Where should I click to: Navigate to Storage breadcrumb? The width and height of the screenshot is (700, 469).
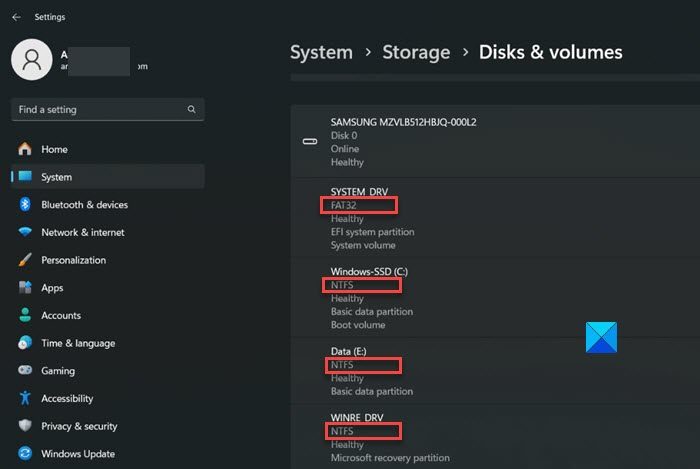tap(416, 52)
